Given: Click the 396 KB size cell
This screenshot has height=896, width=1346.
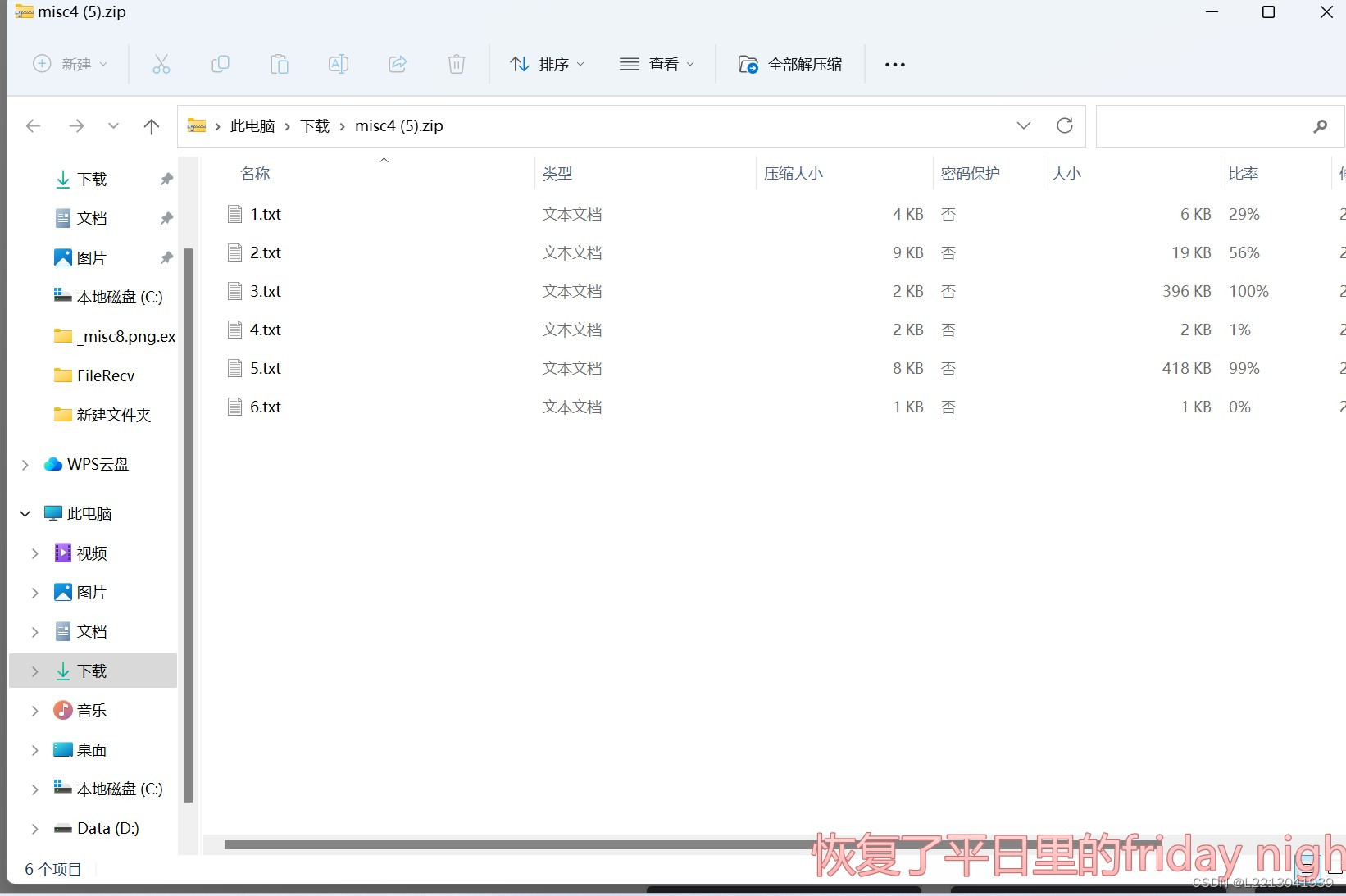Looking at the screenshot, I should [x=1186, y=291].
